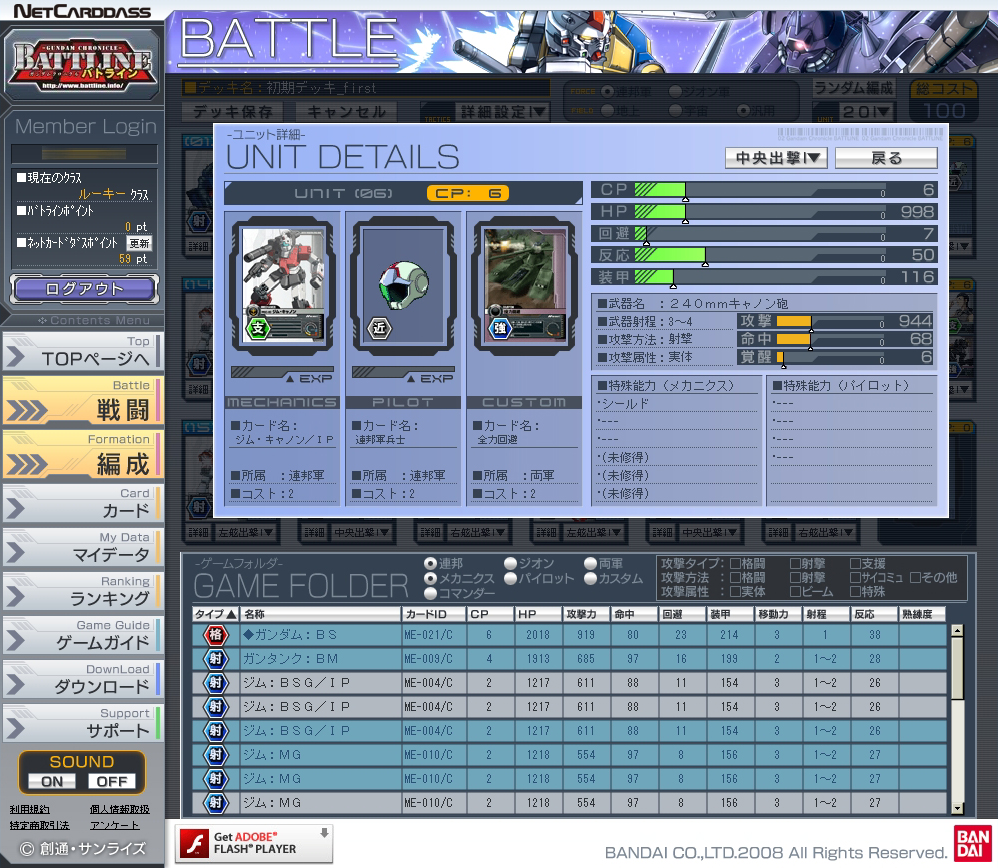Turn sound ON

tap(52, 781)
